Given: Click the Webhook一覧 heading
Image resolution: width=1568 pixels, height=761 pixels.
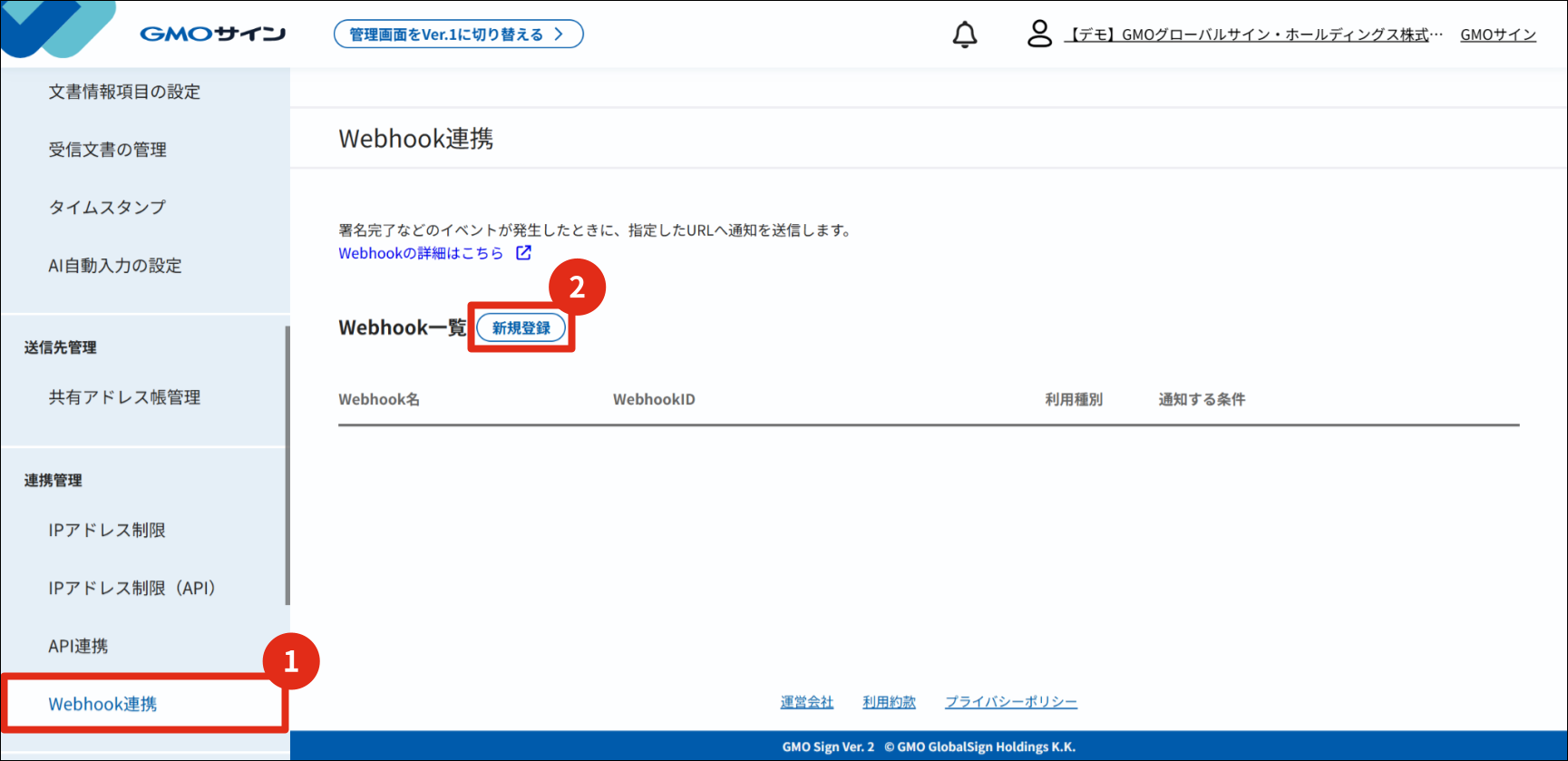Looking at the screenshot, I should pyautogui.click(x=403, y=327).
